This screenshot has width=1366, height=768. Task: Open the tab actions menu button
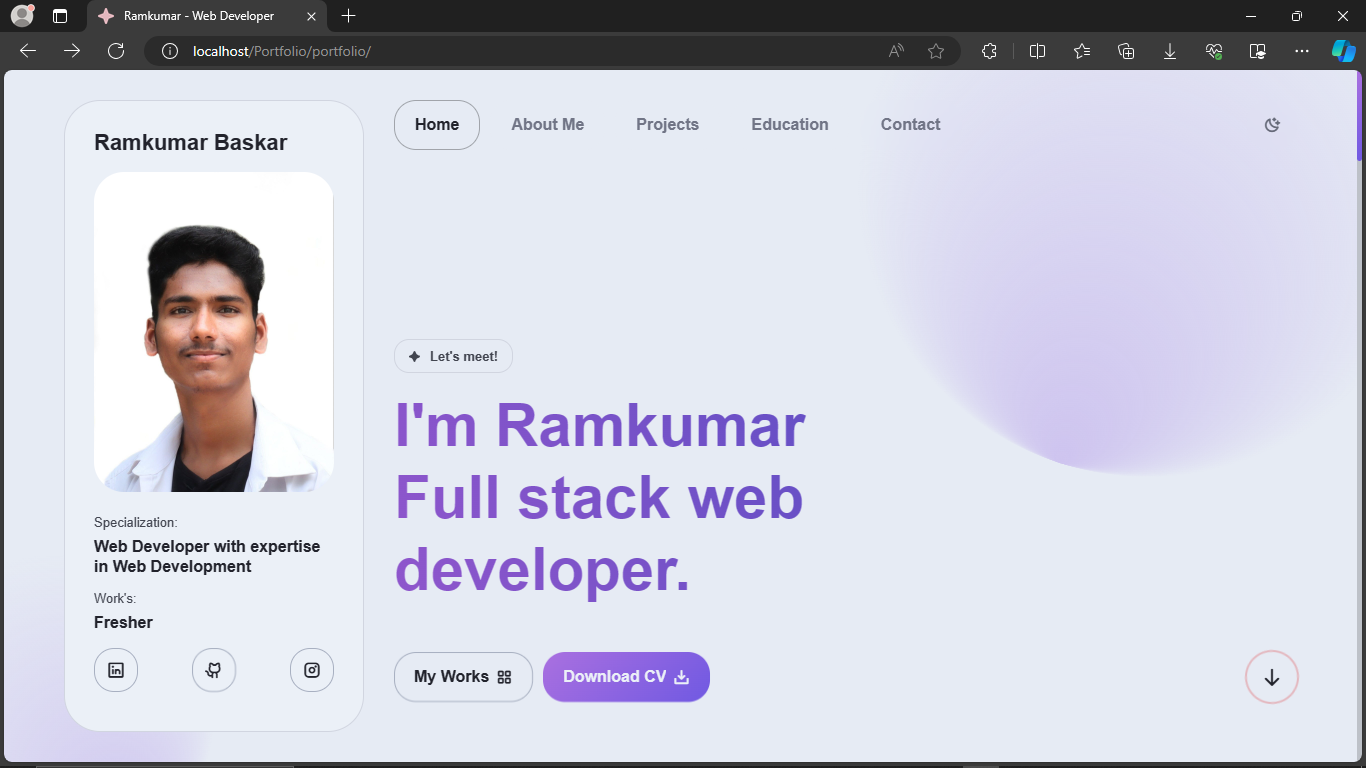[x=60, y=16]
